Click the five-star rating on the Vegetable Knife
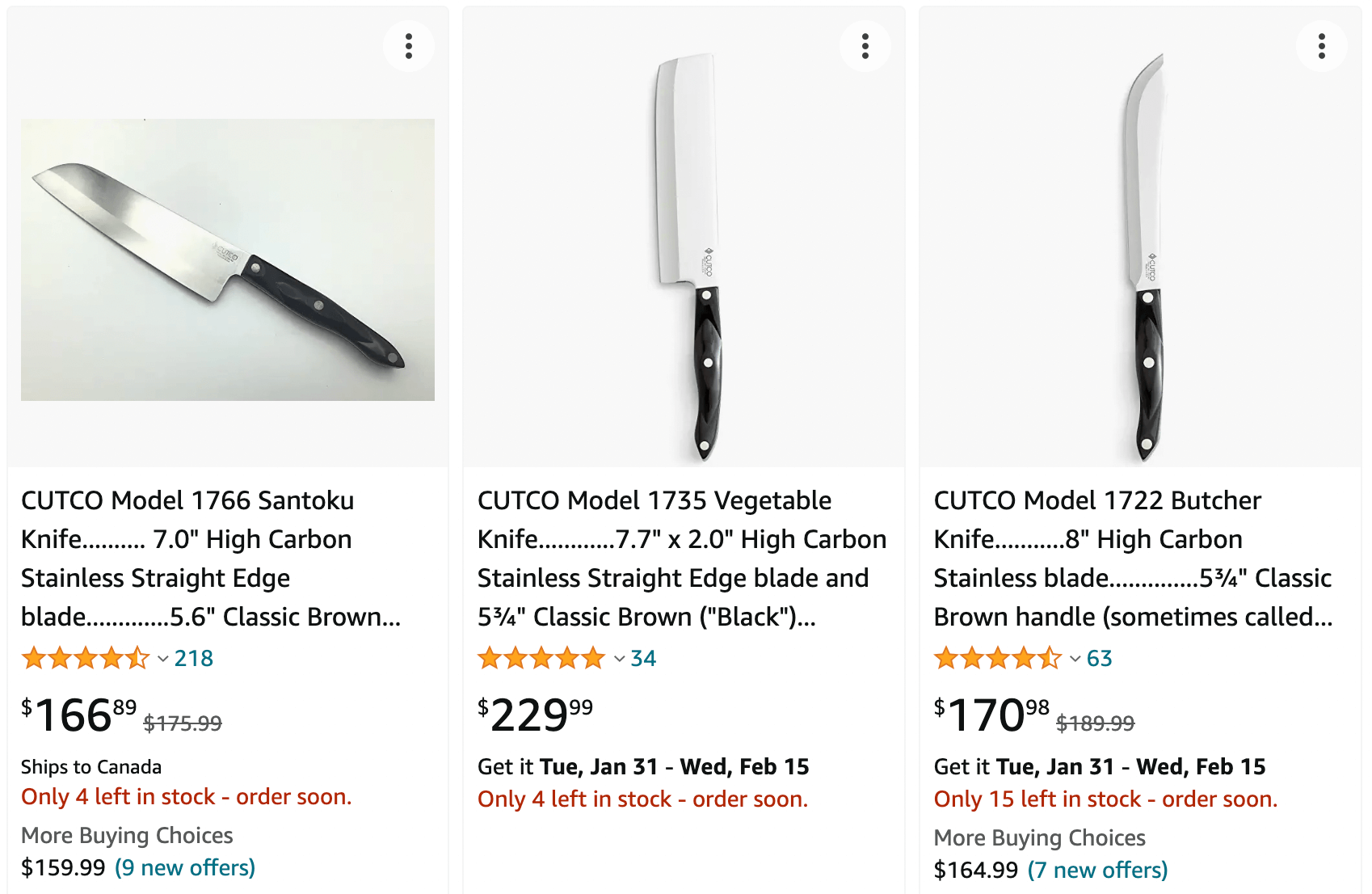The height and width of the screenshot is (894, 1372). [x=540, y=658]
